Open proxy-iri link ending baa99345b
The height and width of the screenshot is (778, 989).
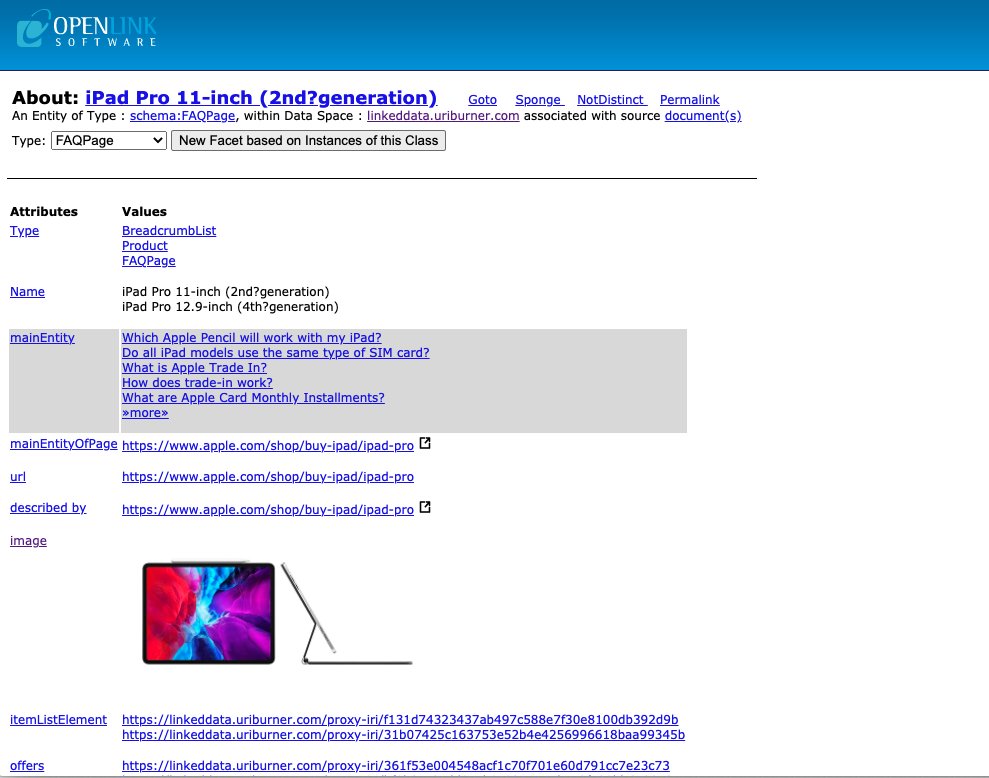403,734
